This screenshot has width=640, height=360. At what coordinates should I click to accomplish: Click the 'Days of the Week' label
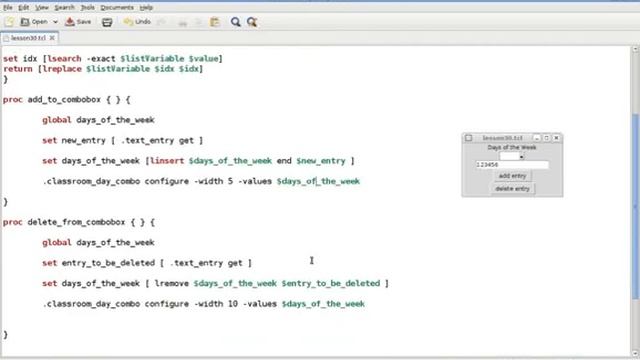click(512, 147)
